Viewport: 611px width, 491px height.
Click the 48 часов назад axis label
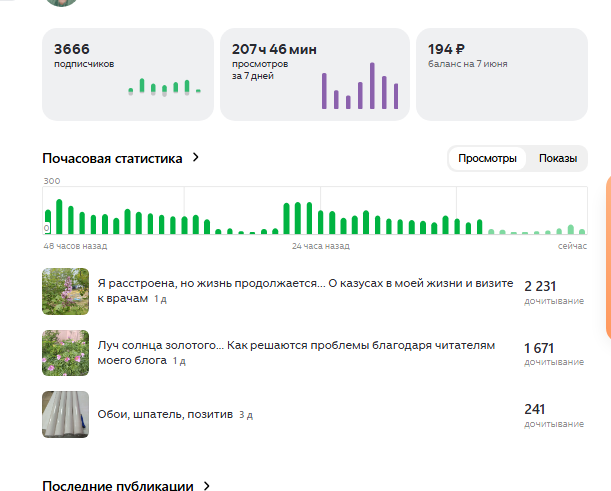click(75, 246)
